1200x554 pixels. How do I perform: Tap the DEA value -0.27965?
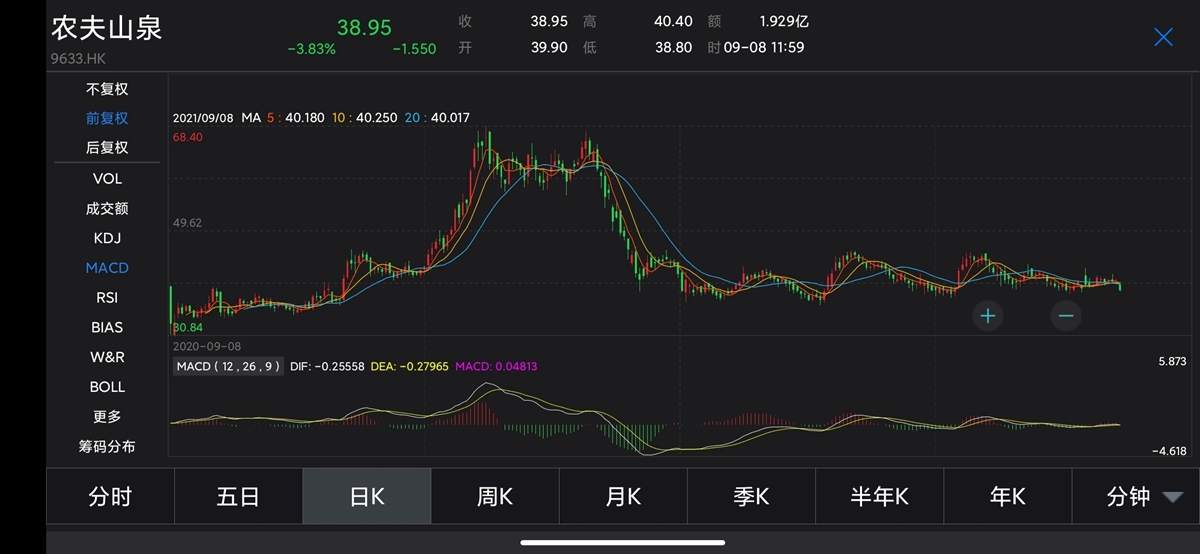[423, 366]
